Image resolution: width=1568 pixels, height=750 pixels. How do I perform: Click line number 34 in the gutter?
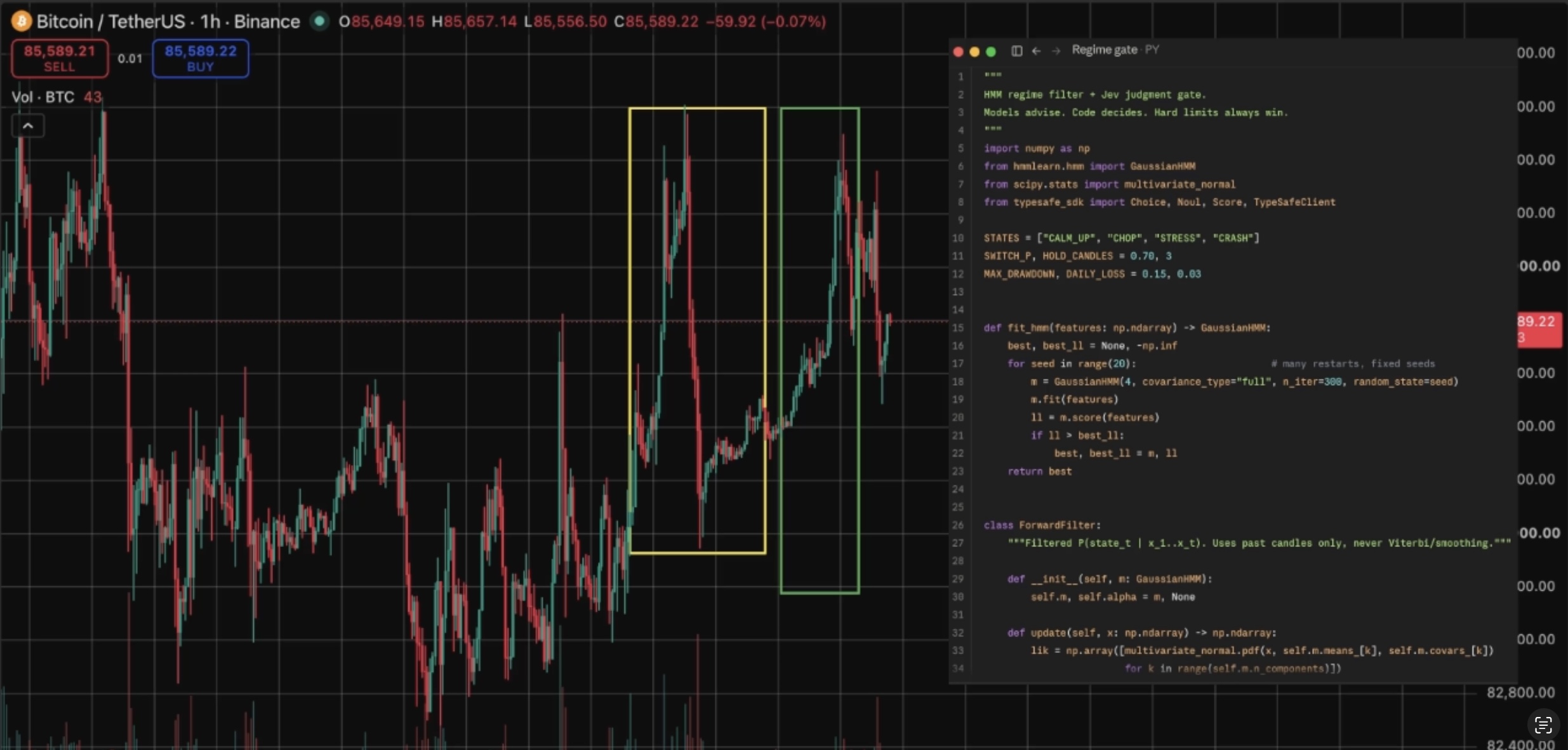coord(957,669)
